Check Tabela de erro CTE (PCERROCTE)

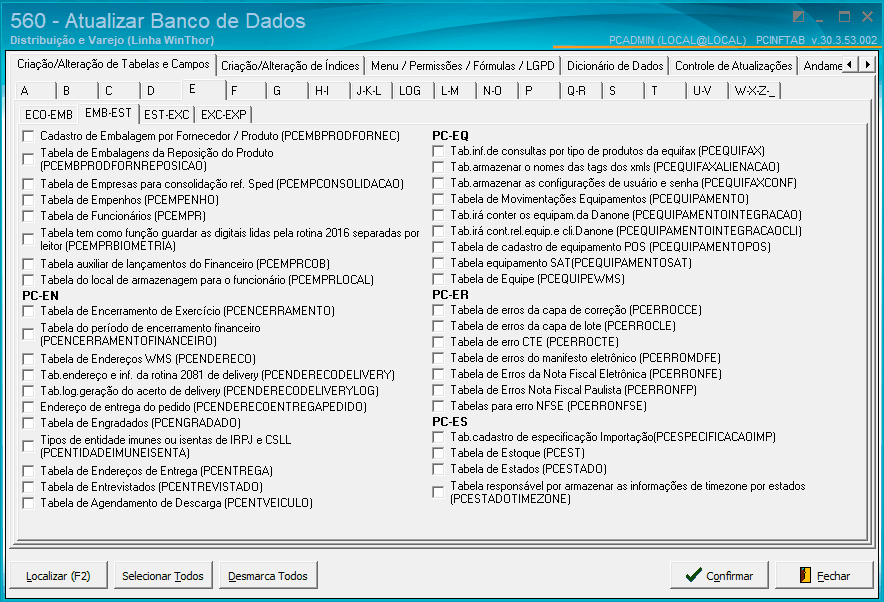[x=438, y=342]
